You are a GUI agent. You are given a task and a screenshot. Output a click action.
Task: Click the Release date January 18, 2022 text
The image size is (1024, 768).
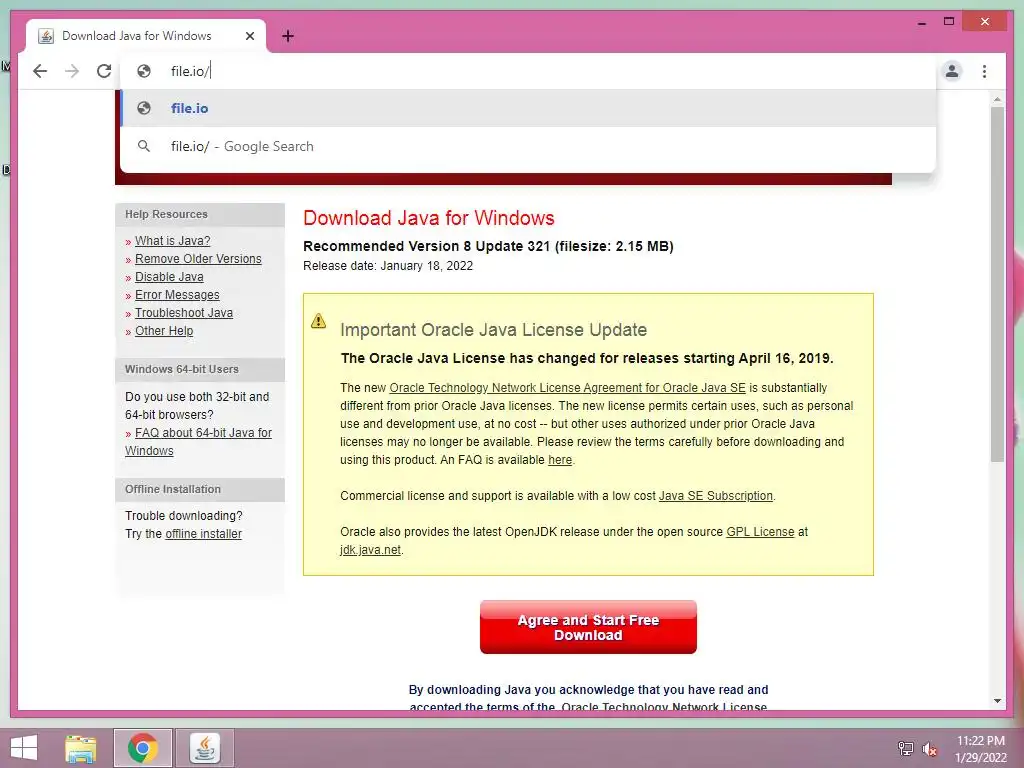pos(388,266)
